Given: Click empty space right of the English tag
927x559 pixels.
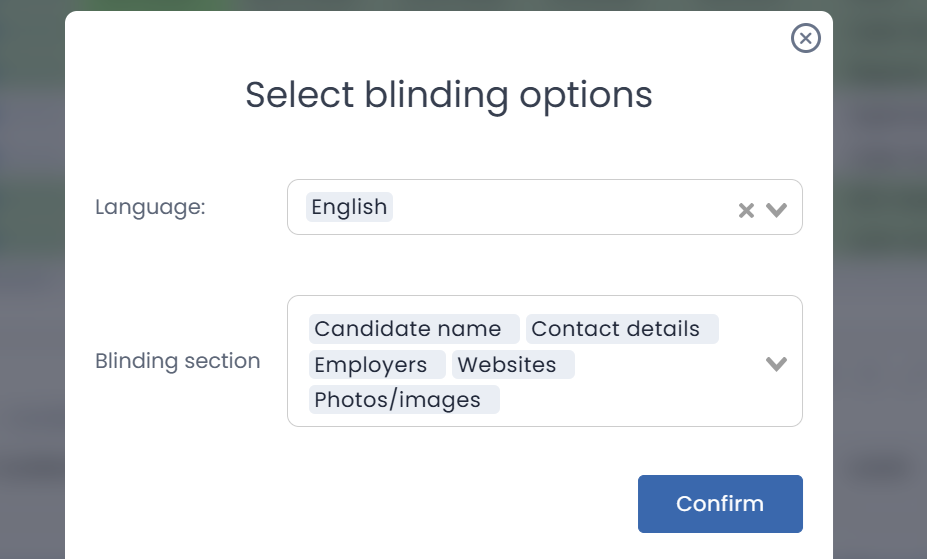Looking at the screenshot, I should 560,207.
